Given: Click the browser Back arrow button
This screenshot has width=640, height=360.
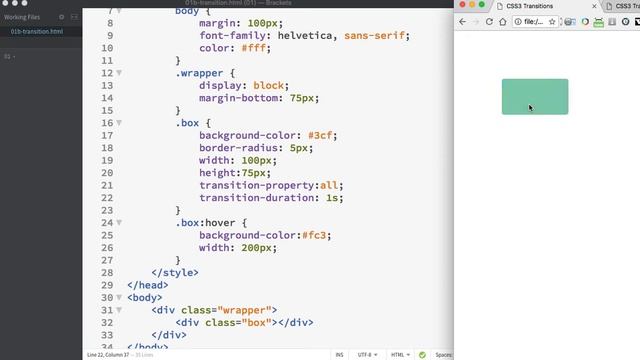Looking at the screenshot, I should click(x=462, y=22).
